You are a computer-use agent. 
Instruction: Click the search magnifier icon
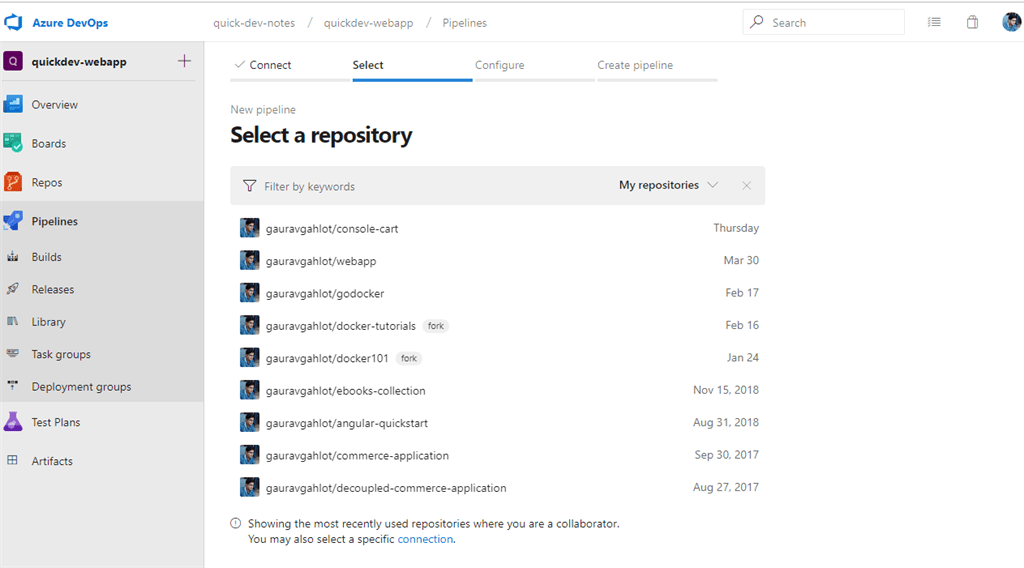(x=756, y=22)
